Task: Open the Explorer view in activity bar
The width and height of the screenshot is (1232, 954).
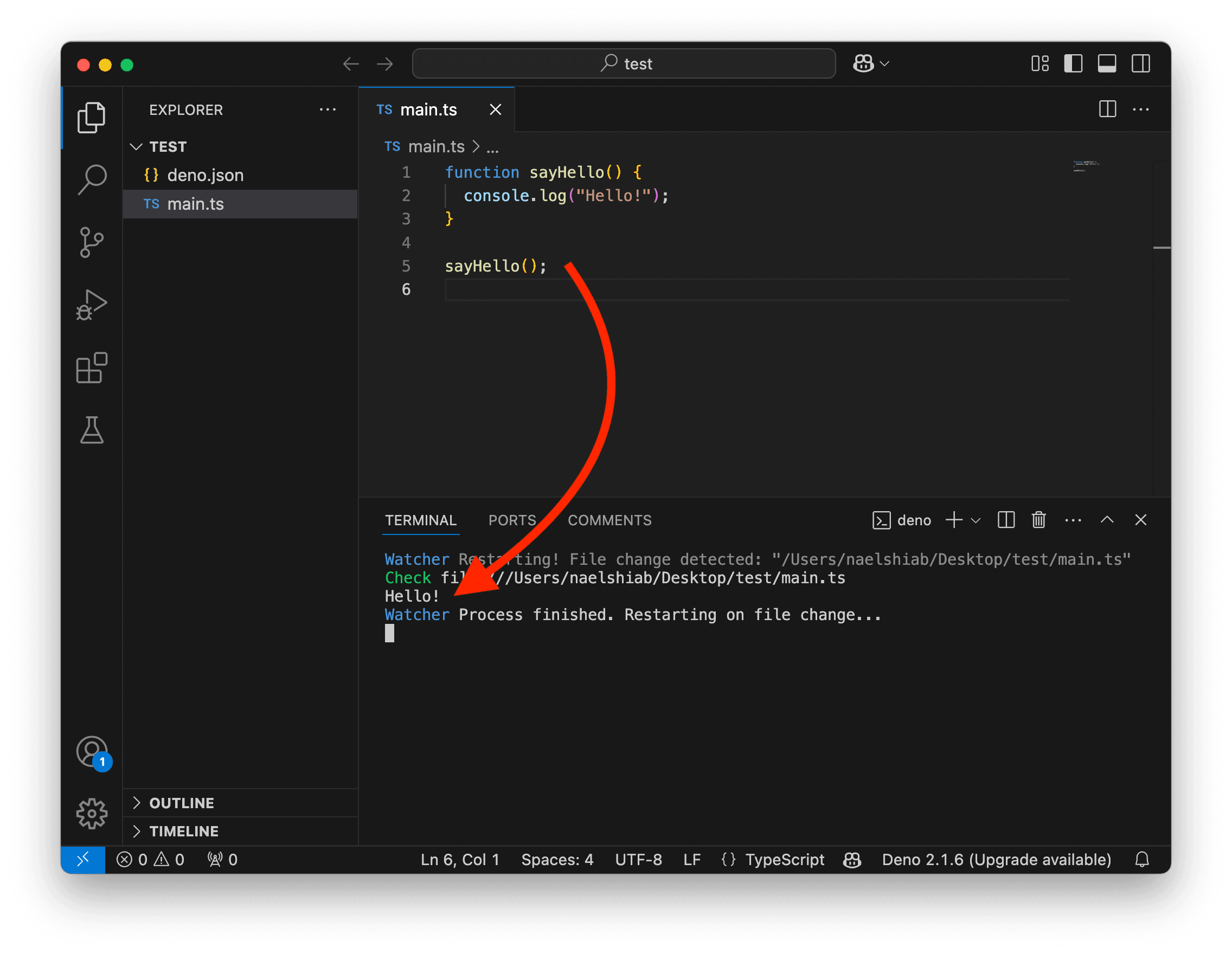Action: point(92,118)
